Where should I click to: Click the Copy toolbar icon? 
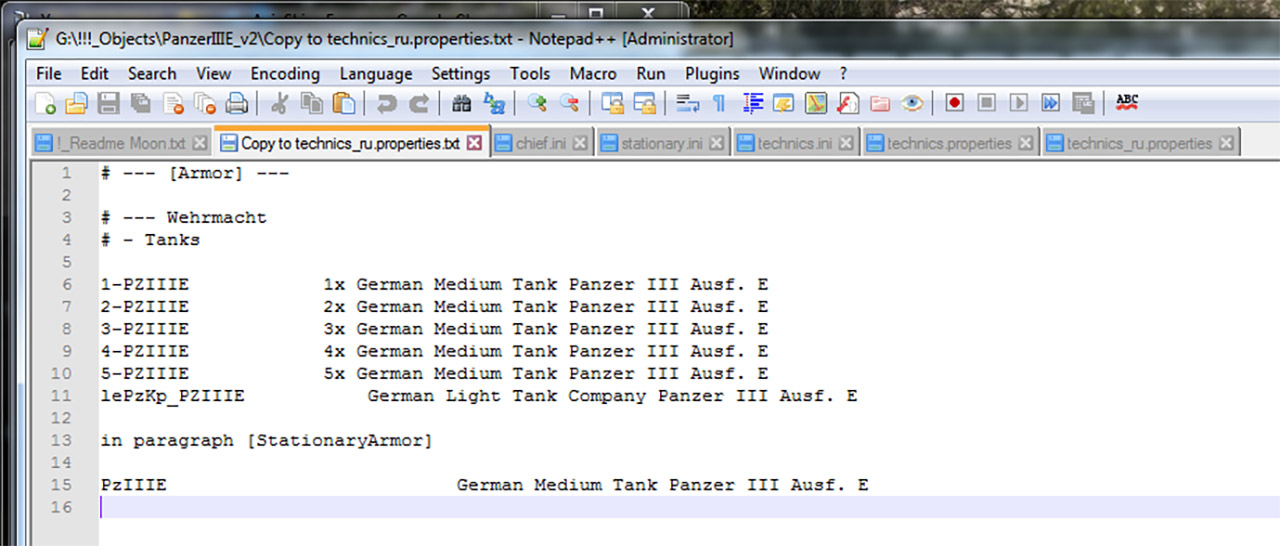(311, 103)
